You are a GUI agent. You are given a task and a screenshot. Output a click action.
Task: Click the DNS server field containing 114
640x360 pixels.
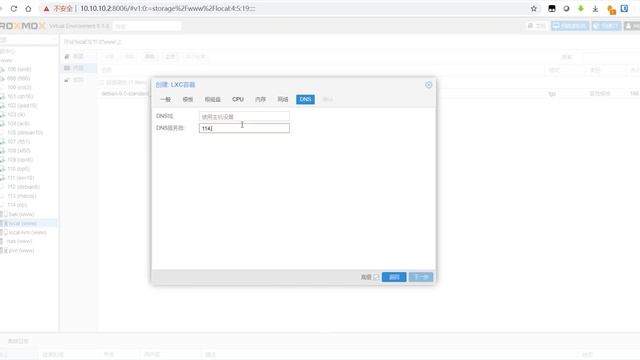(x=244, y=128)
